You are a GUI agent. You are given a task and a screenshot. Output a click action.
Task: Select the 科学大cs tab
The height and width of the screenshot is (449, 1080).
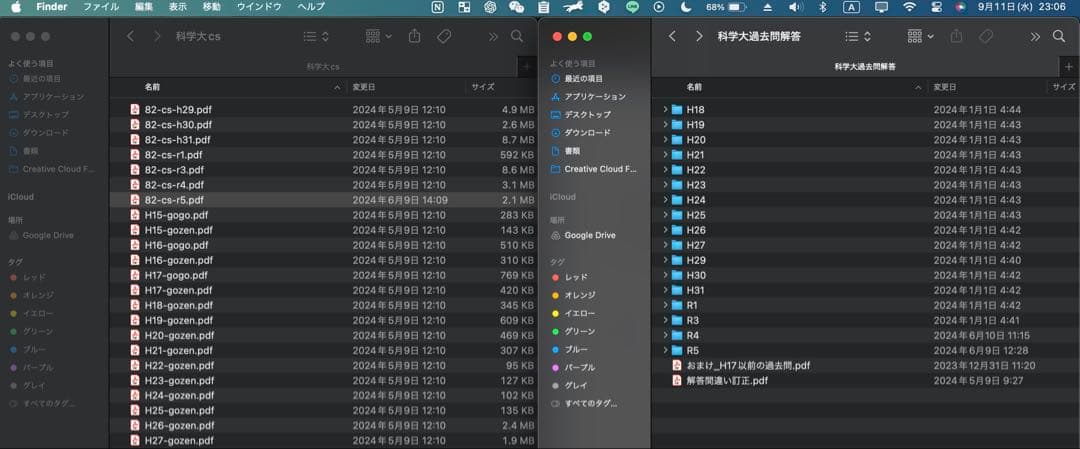313,67
